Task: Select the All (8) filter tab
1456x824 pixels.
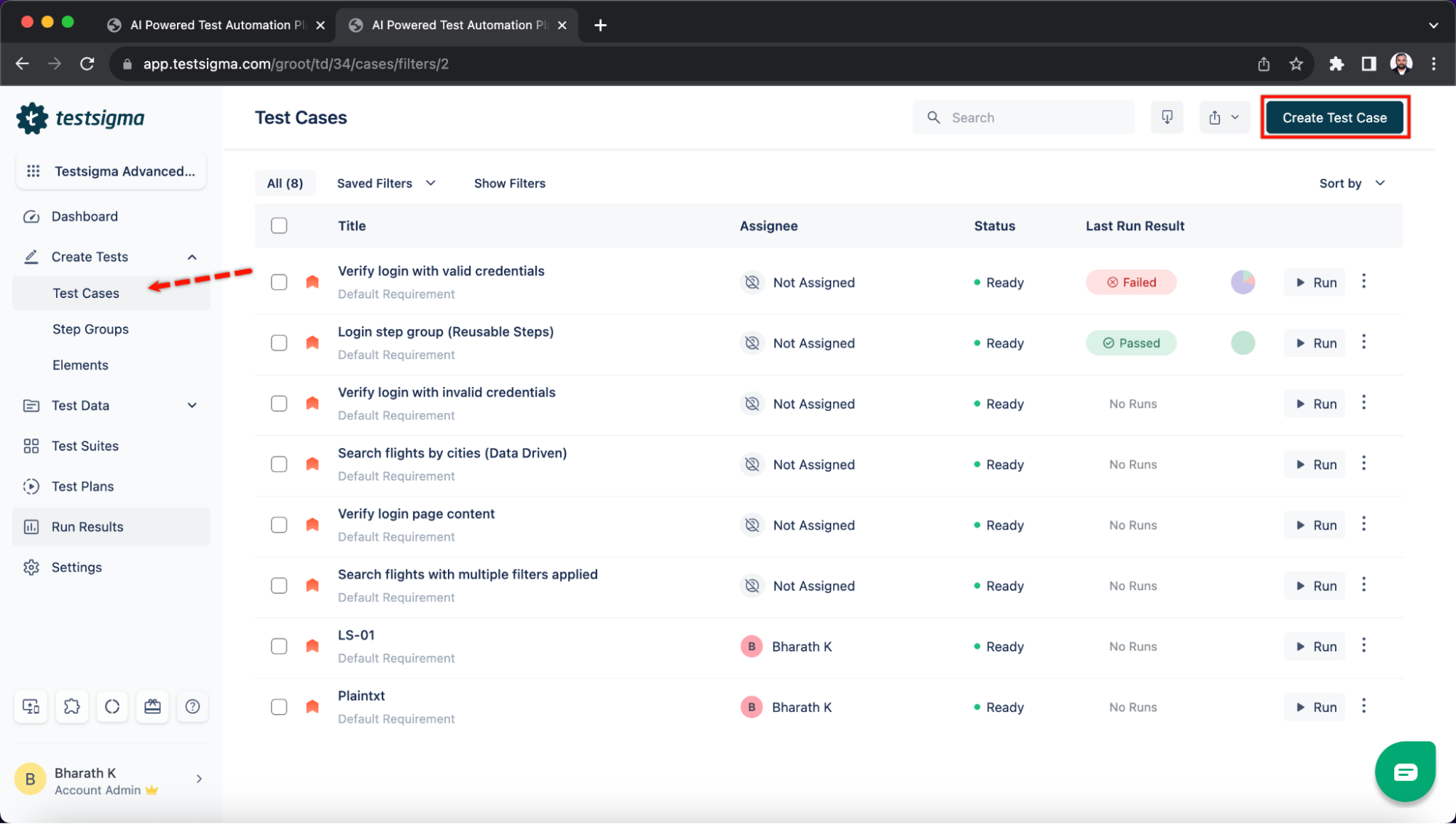Action: 285,184
